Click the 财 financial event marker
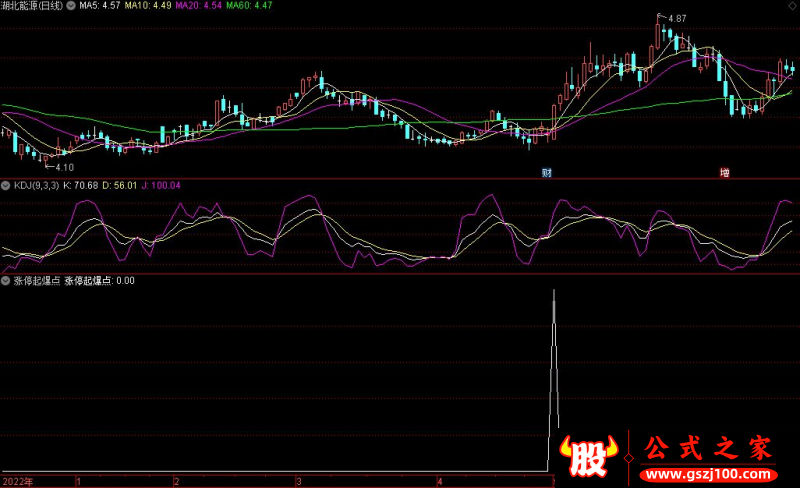This screenshot has height=488, width=800. coord(547,172)
